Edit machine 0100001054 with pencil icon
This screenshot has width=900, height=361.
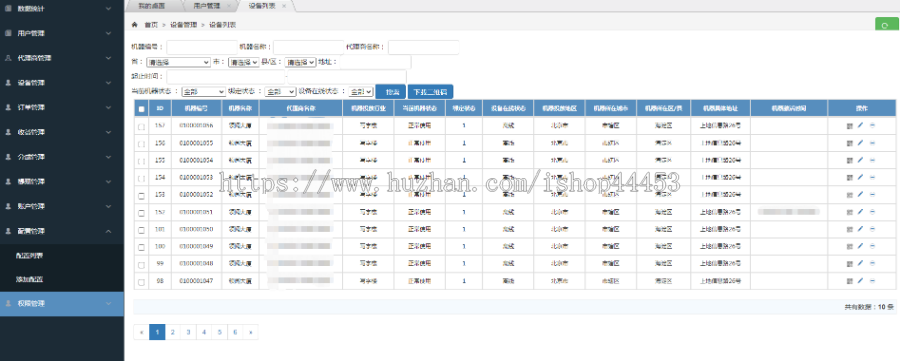tap(860, 160)
